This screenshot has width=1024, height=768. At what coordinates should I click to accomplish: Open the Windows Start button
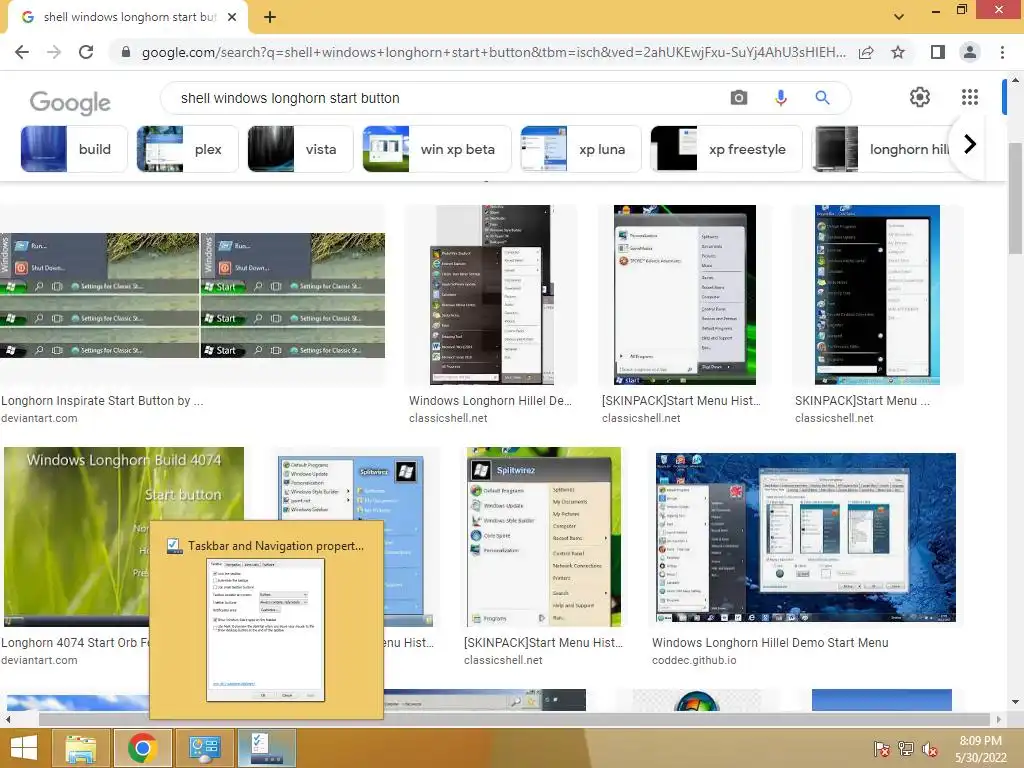(x=24, y=748)
